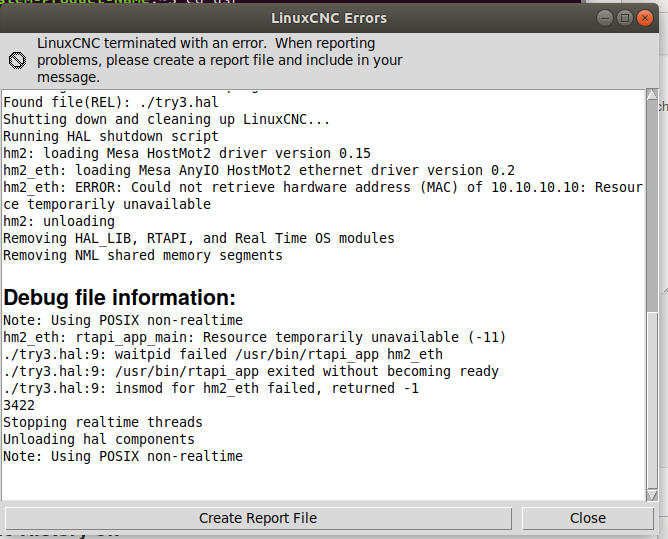This screenshot has height=539, width=668.
Task: Click the Removing NML shared memory line
Action: pos(143,255)
